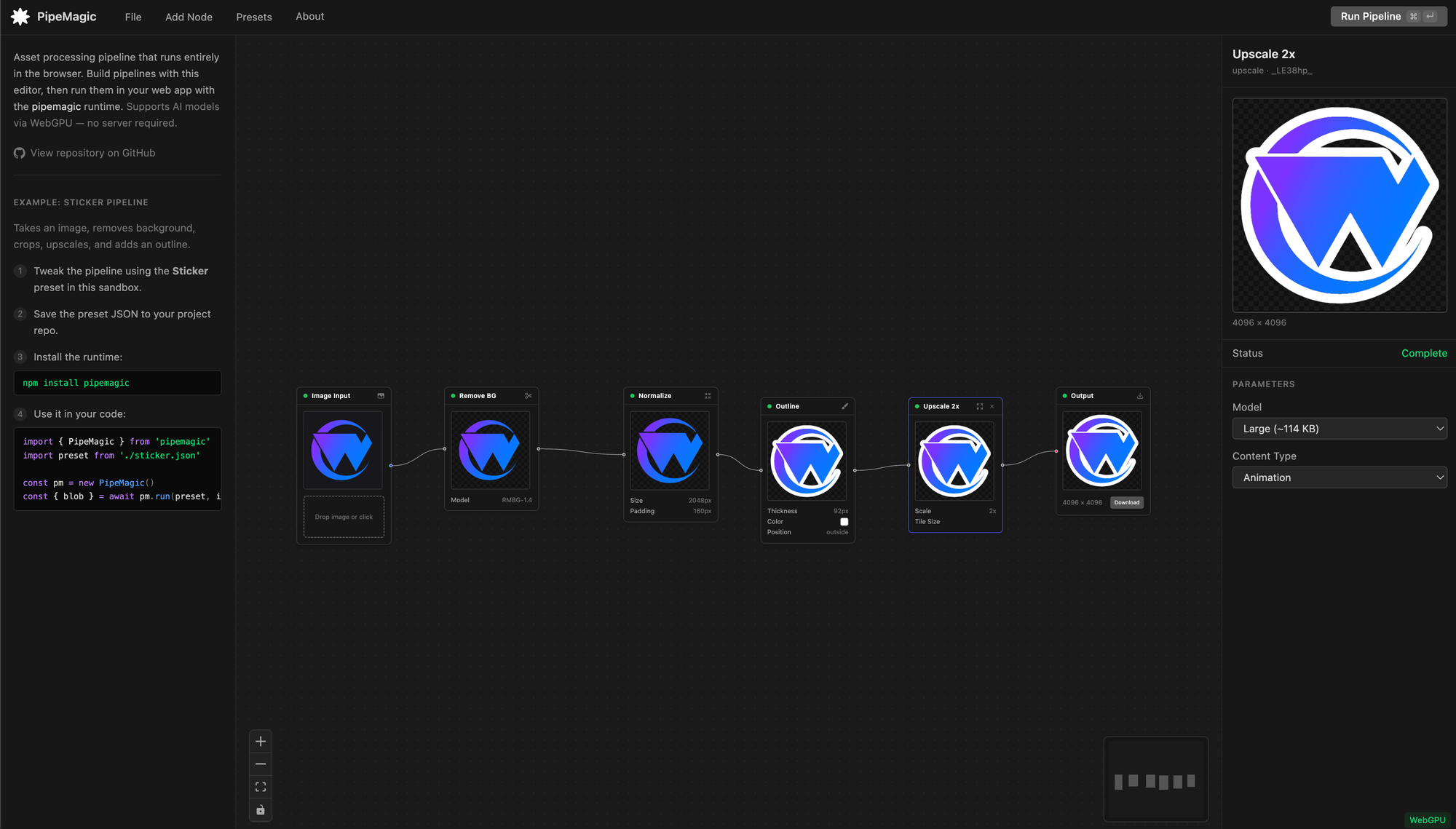Click the Upscale Scale 2x value
Viewport: 1456px width, 829px height.
click(x=992, y=511)
